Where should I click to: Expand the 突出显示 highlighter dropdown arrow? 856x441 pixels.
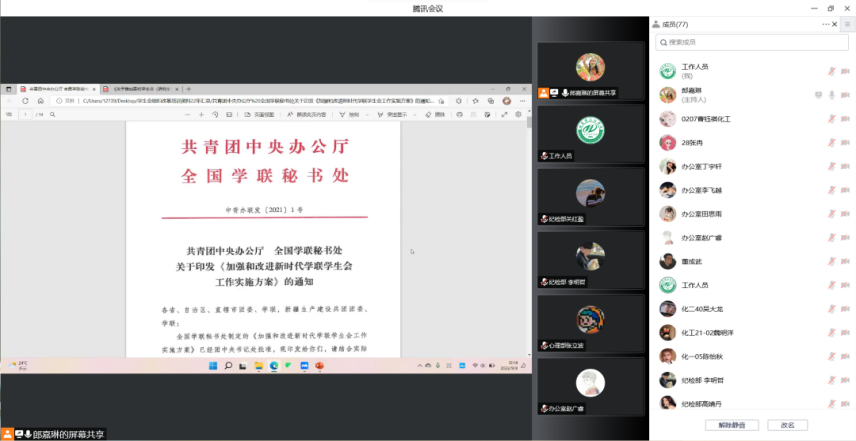[415, 115]
